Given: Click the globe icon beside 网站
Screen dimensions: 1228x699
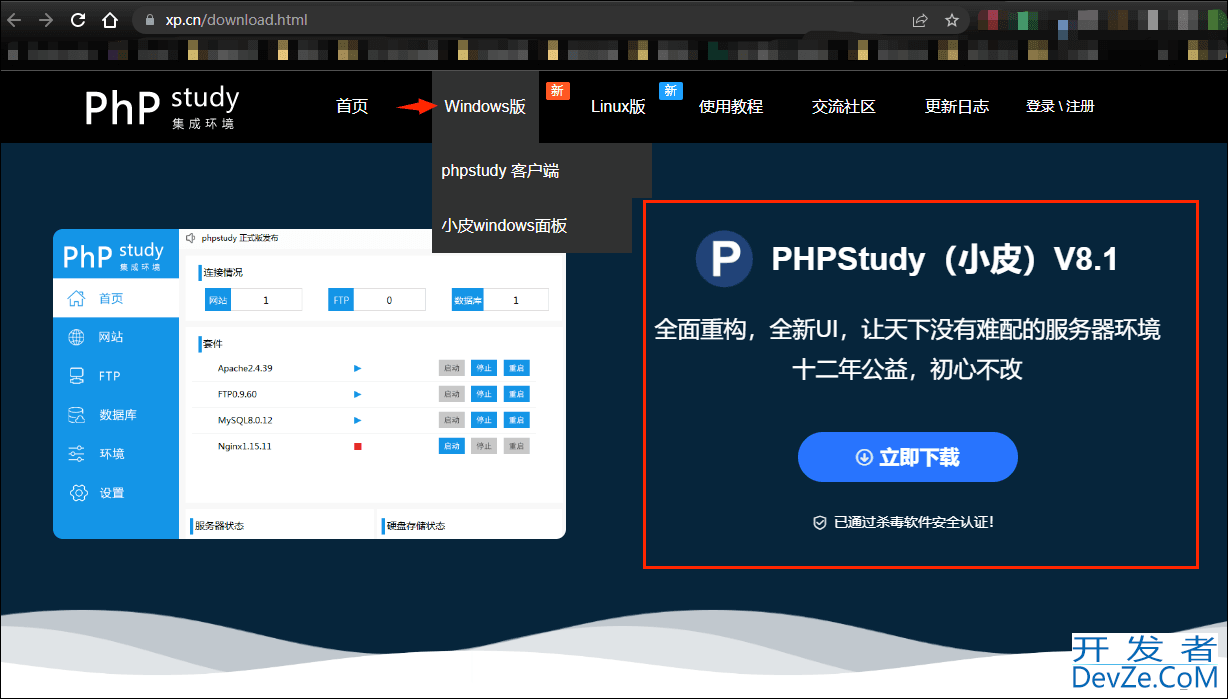Looking at the screenshot, I should click(x=76, y=337).
